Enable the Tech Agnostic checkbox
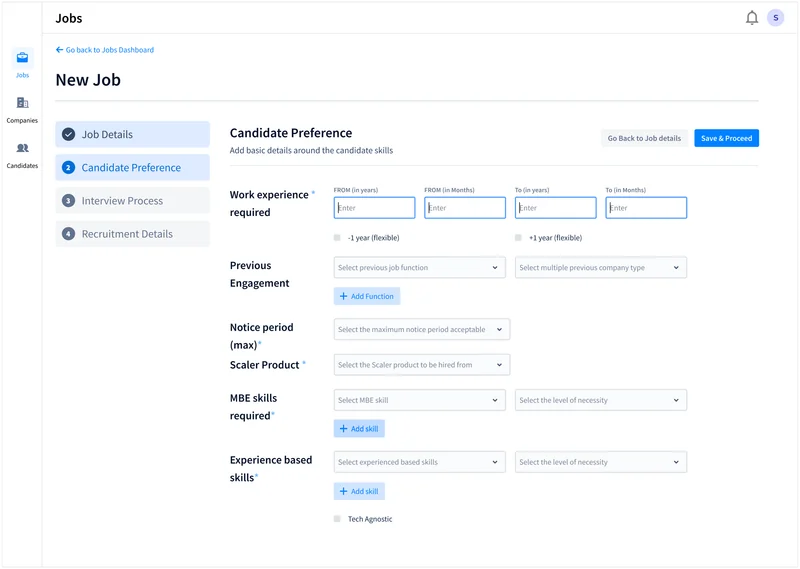The height and width of the screenshot is (569, 800). click(337, 518)
